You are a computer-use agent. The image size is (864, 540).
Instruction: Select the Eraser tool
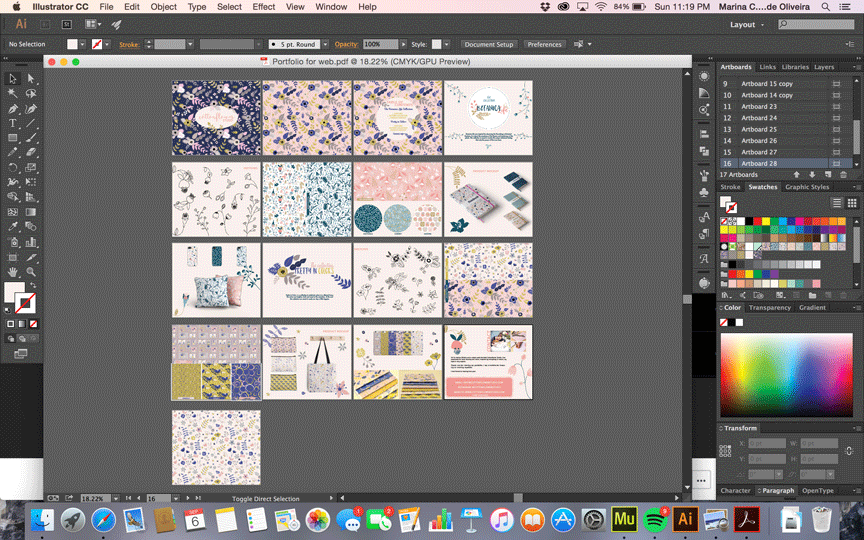(x=31, y=153)
